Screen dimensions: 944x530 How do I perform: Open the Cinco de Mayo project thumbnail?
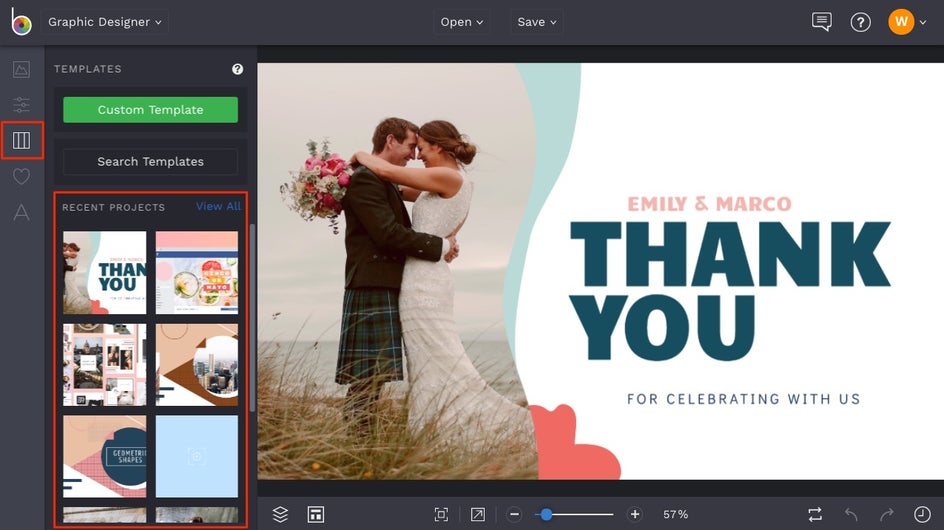[x=197, y=272]
